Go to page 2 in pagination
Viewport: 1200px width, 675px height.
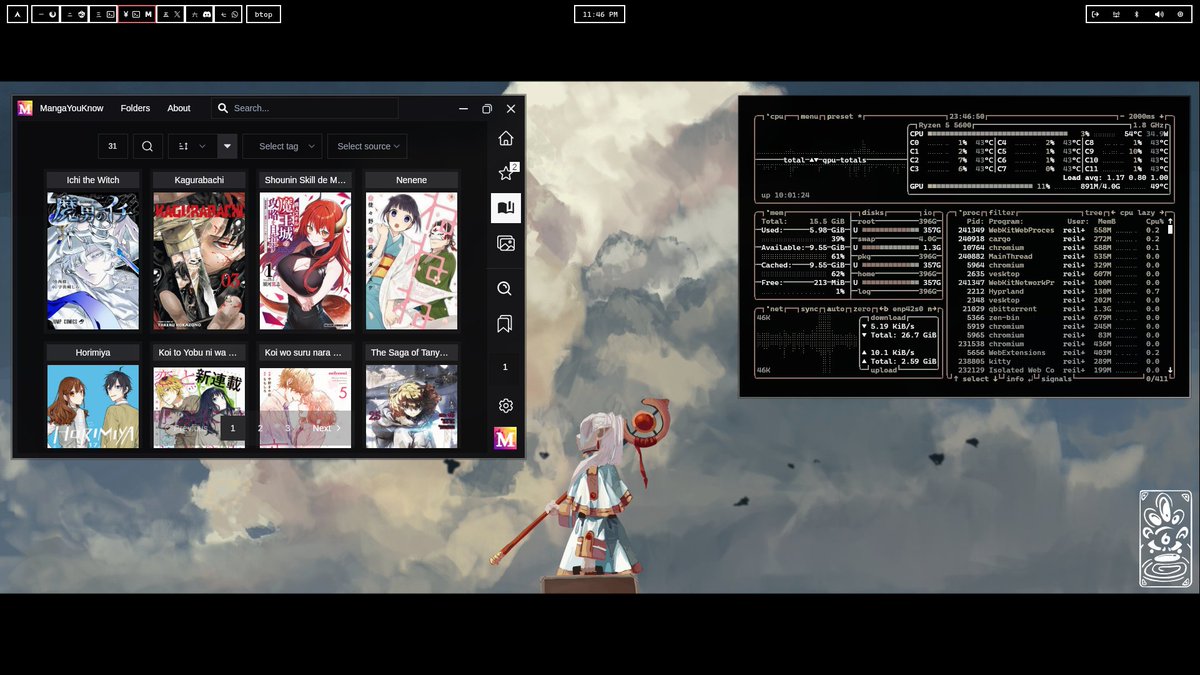point(260,428)
